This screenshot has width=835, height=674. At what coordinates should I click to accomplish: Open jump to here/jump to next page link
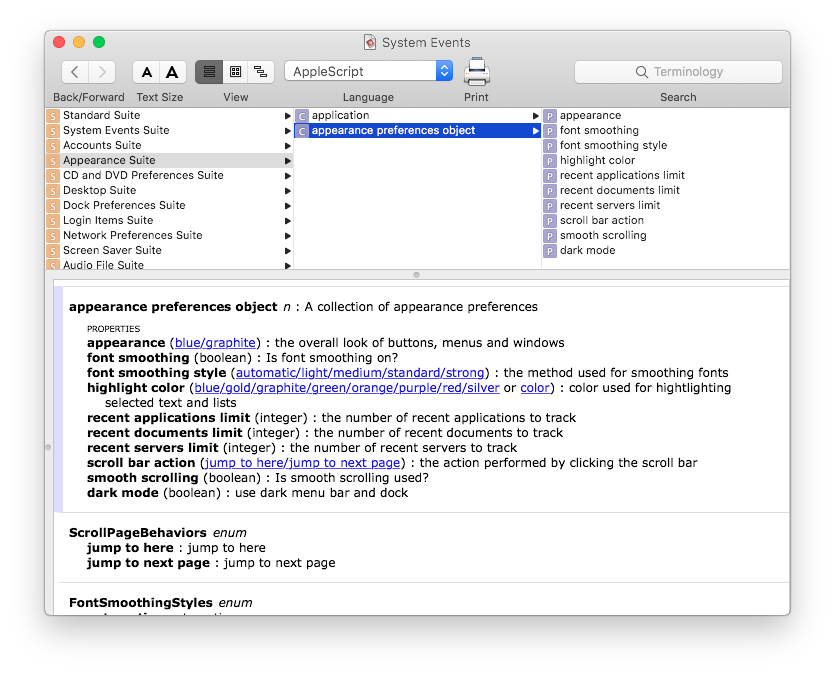pyautogui.click(x=302, y=463)
